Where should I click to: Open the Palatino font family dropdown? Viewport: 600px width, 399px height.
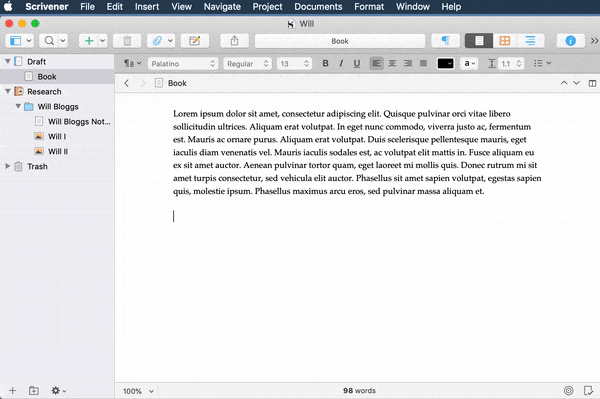coord(183,64)
